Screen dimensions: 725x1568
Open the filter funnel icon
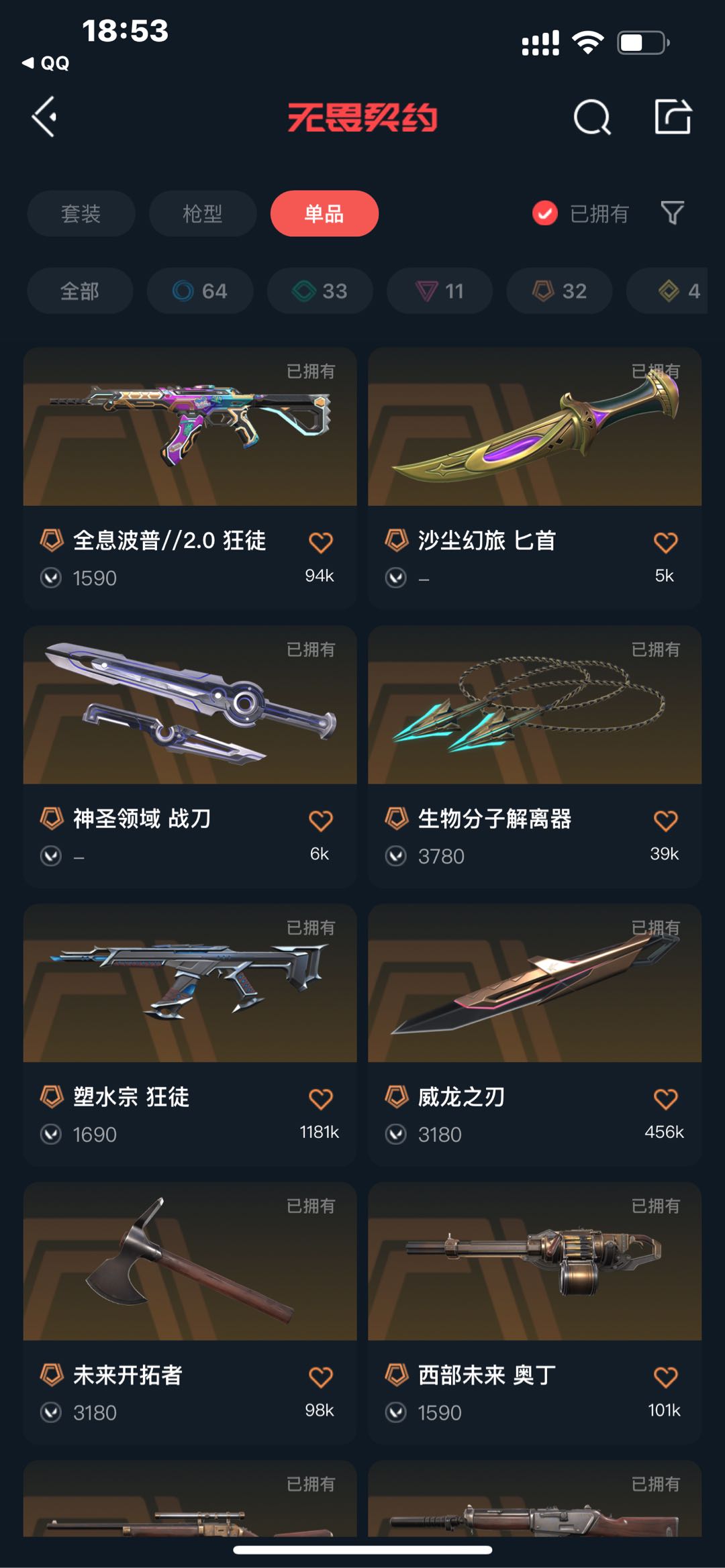672,213
